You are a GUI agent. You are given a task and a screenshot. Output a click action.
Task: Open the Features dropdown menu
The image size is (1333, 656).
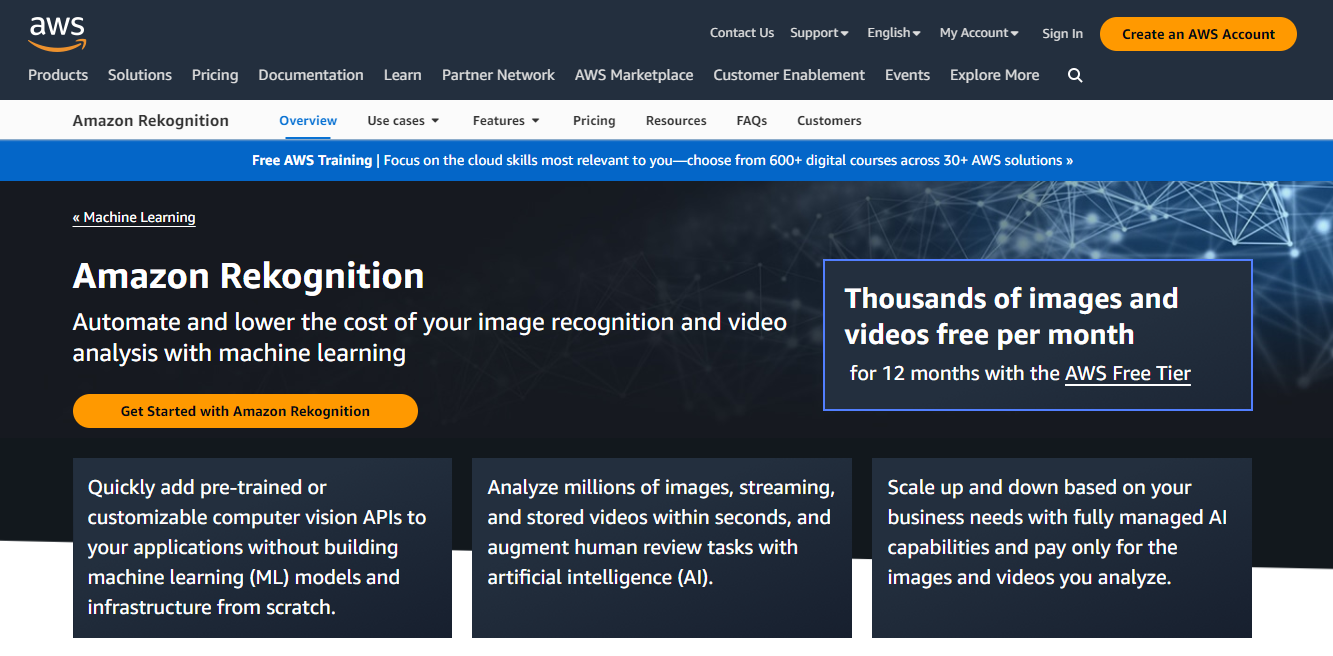coord(506,120)
